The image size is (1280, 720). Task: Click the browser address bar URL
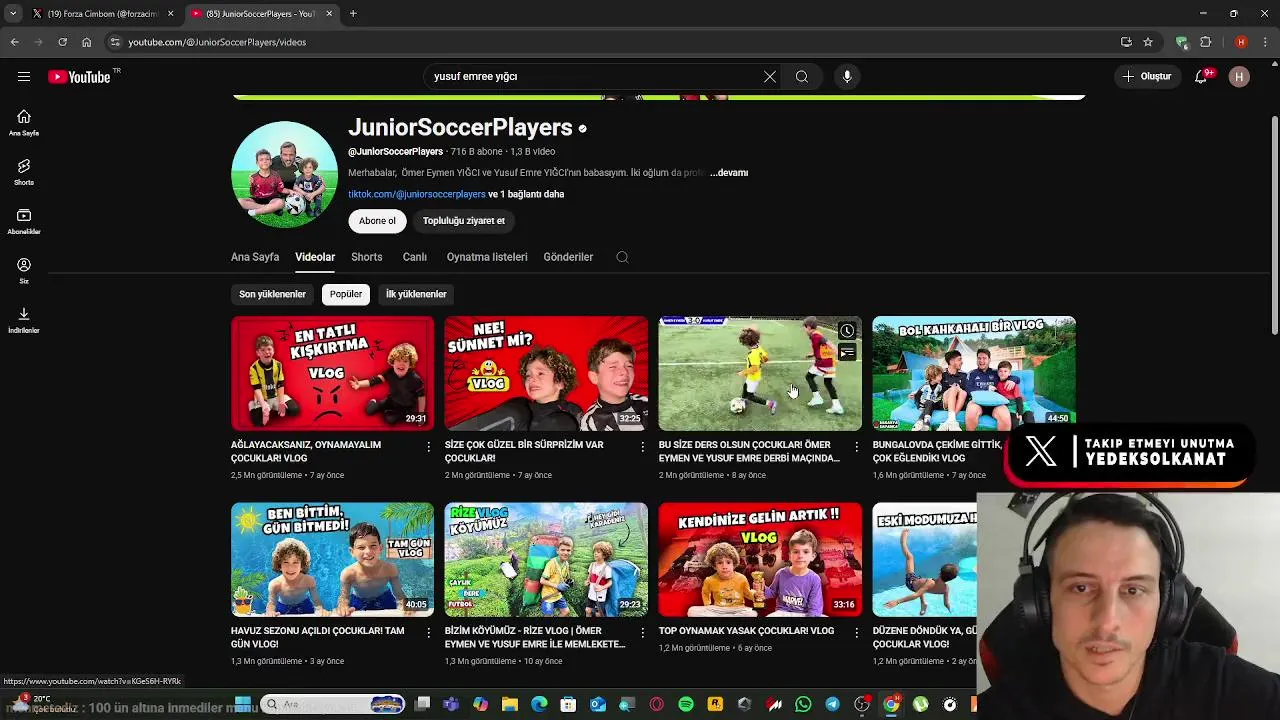(217, 42)
